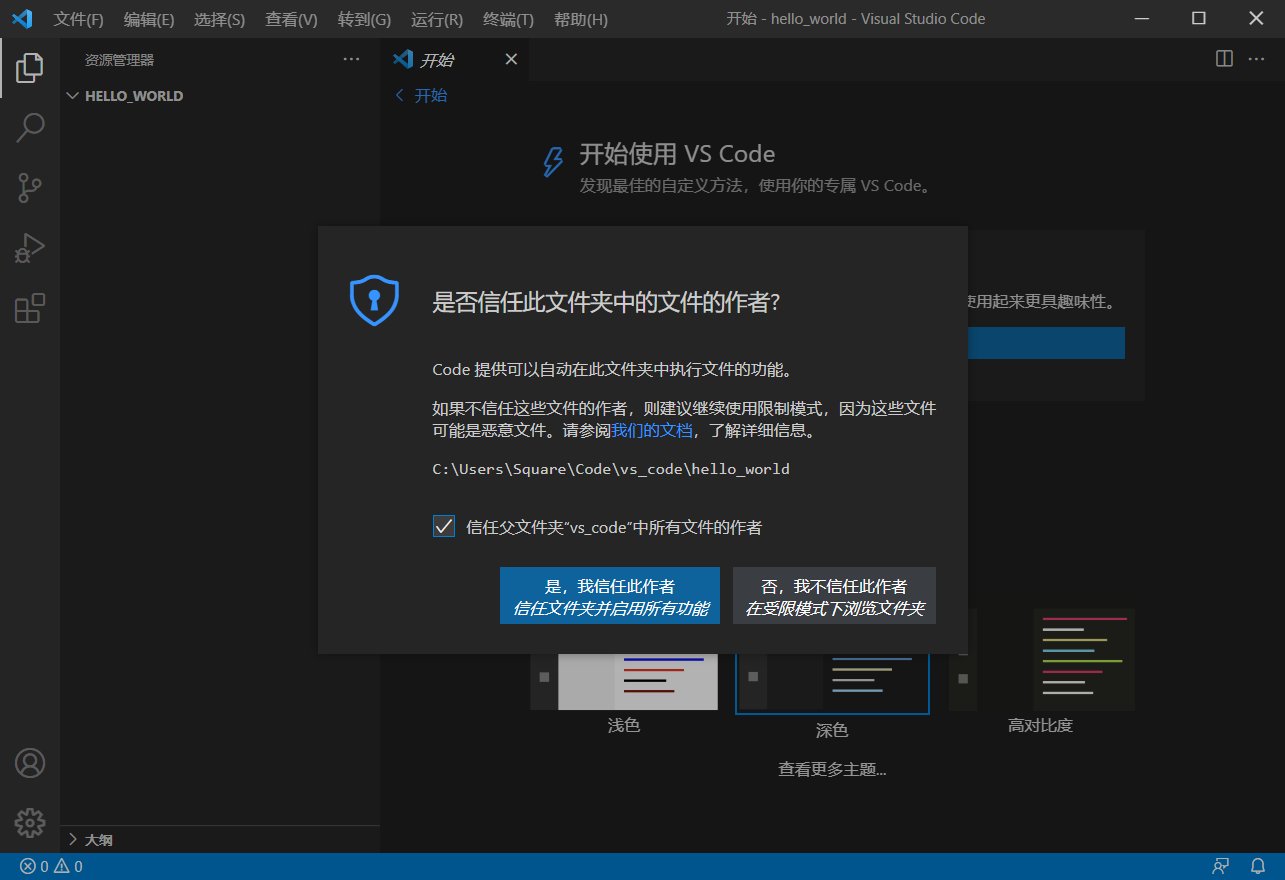The image size is (1285, 880).
Task: Click 查看更多主题... link
Action: [x=832, y=769]
